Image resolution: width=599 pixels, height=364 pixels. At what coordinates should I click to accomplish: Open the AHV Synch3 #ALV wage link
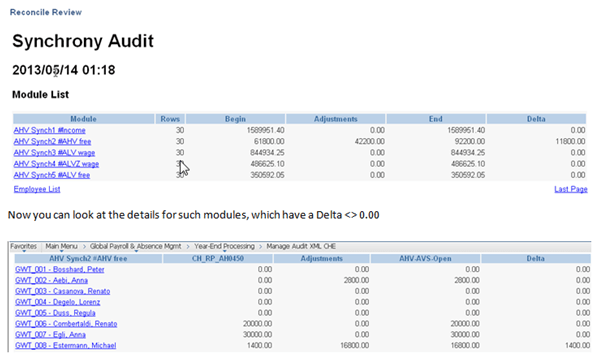pyautogui.click(x=54, y=153)
